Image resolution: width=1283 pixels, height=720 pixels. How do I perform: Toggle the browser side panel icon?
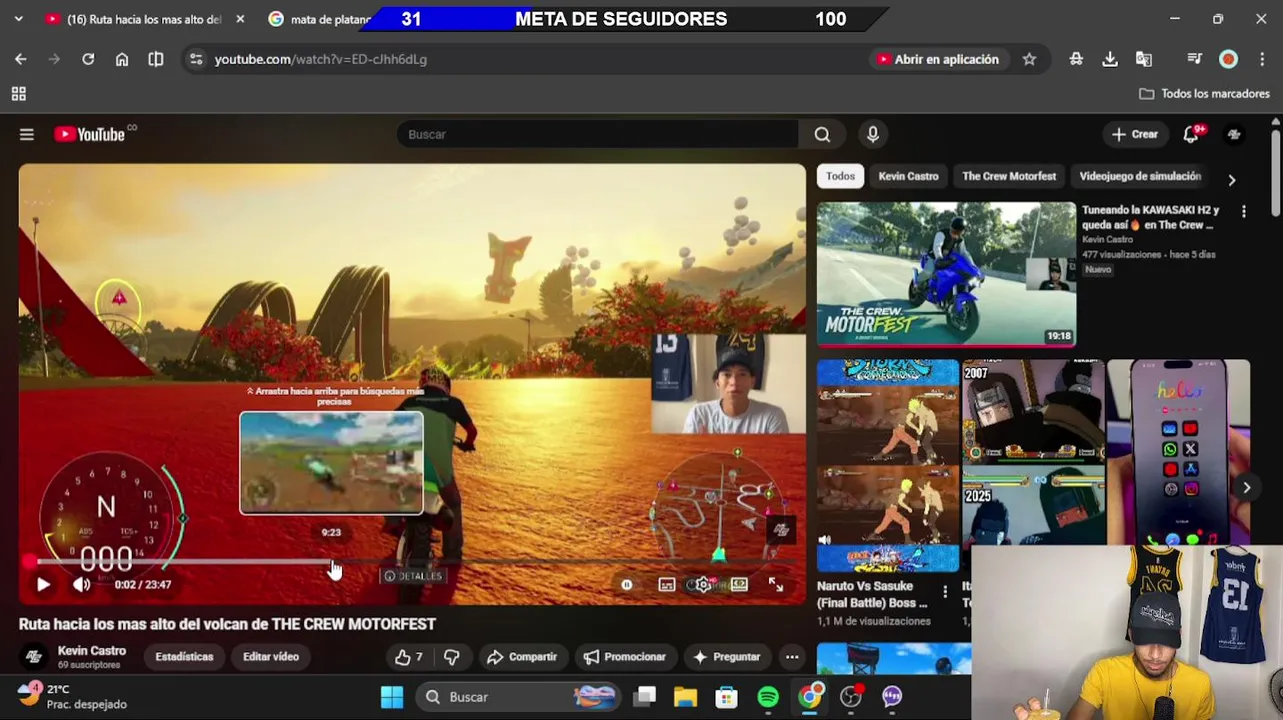click(x=156, y=59)
